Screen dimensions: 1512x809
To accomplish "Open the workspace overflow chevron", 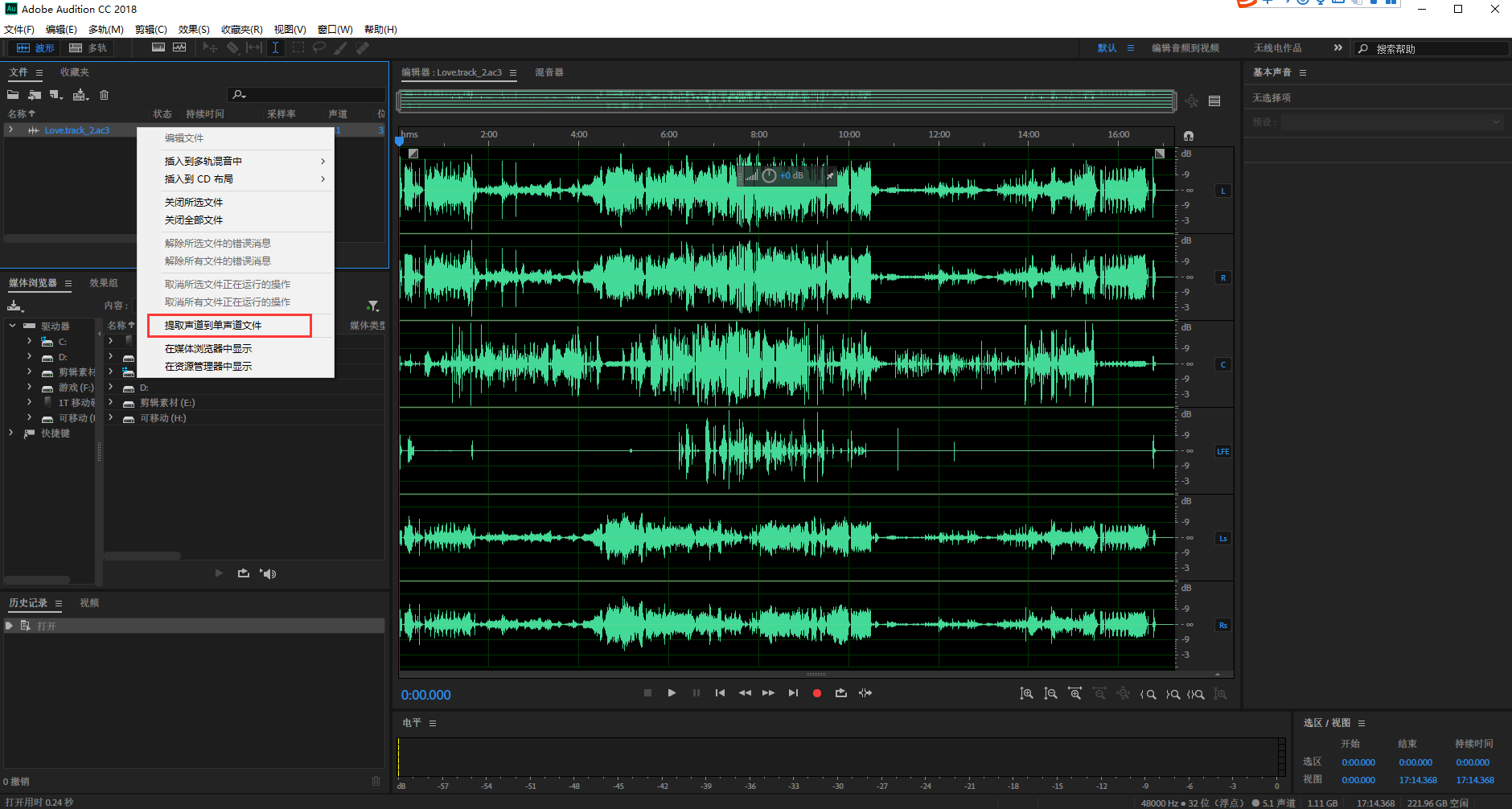I will click(1338, 48).
